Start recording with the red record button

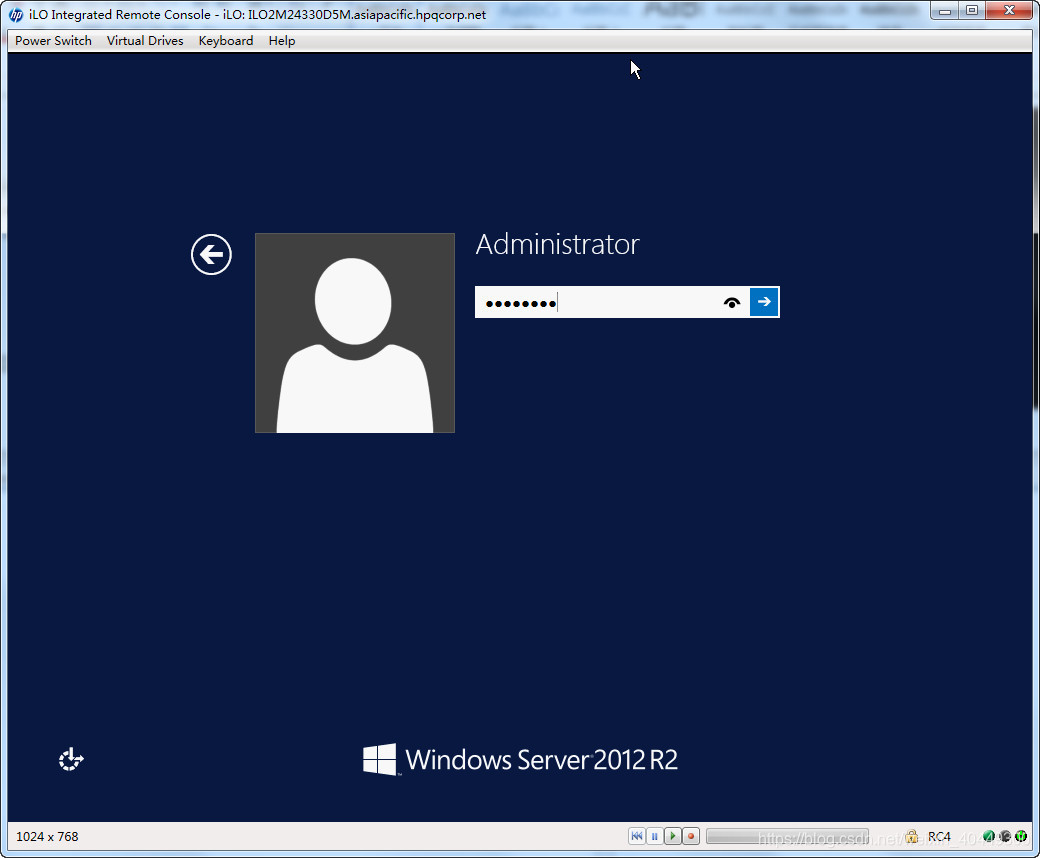pyautogui.click(x=690, y=836)
